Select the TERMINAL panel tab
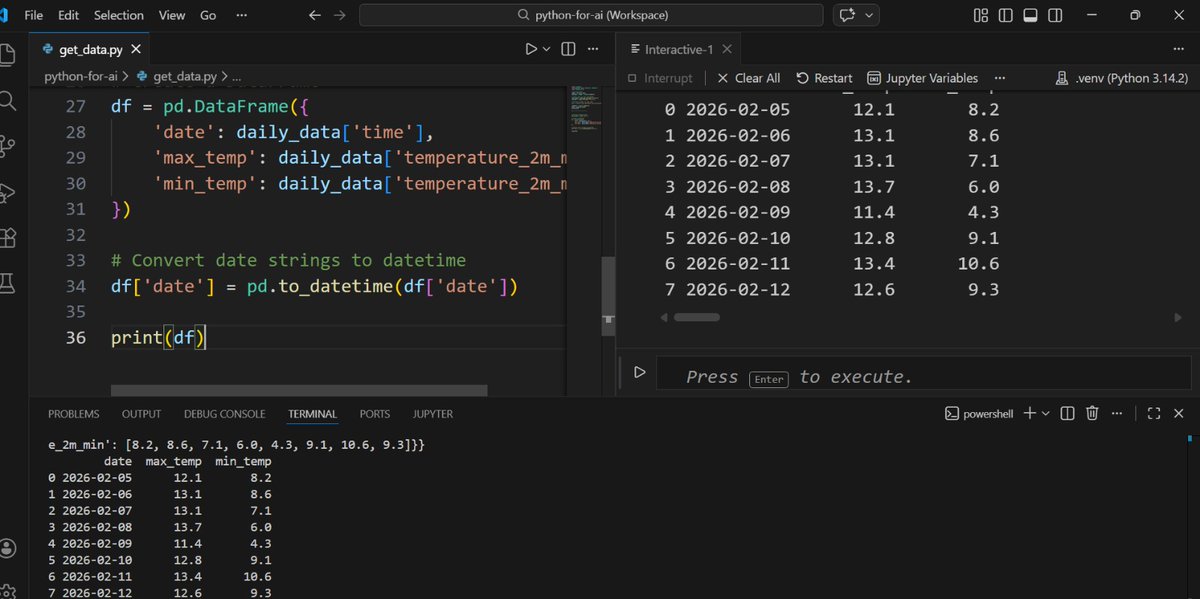 313,413
